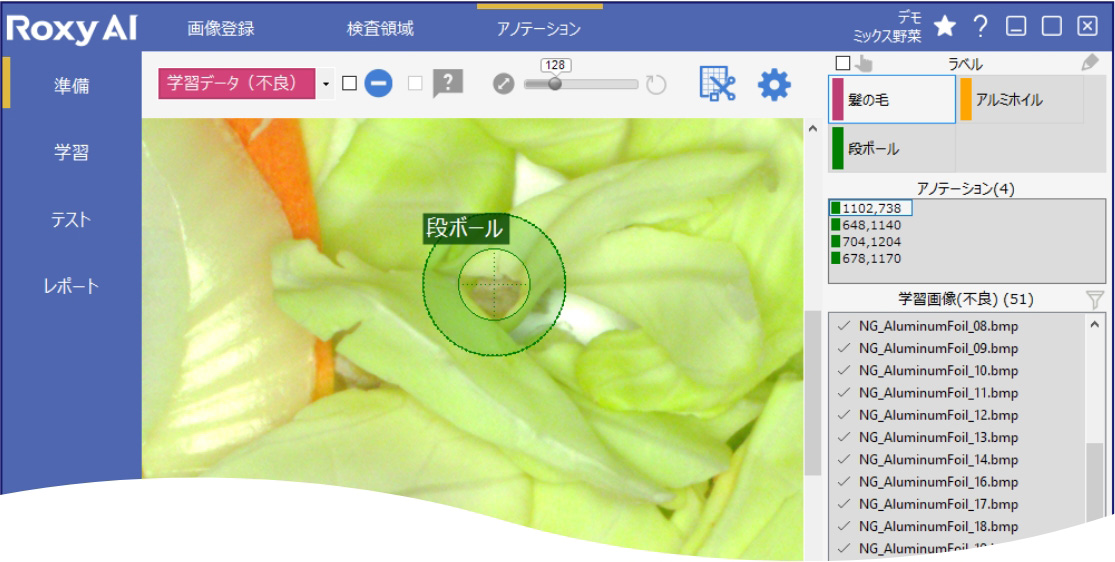The image size is (1115, 562).
Task: Click the orange アルミホイル color swatch
Action: (966, 100)
